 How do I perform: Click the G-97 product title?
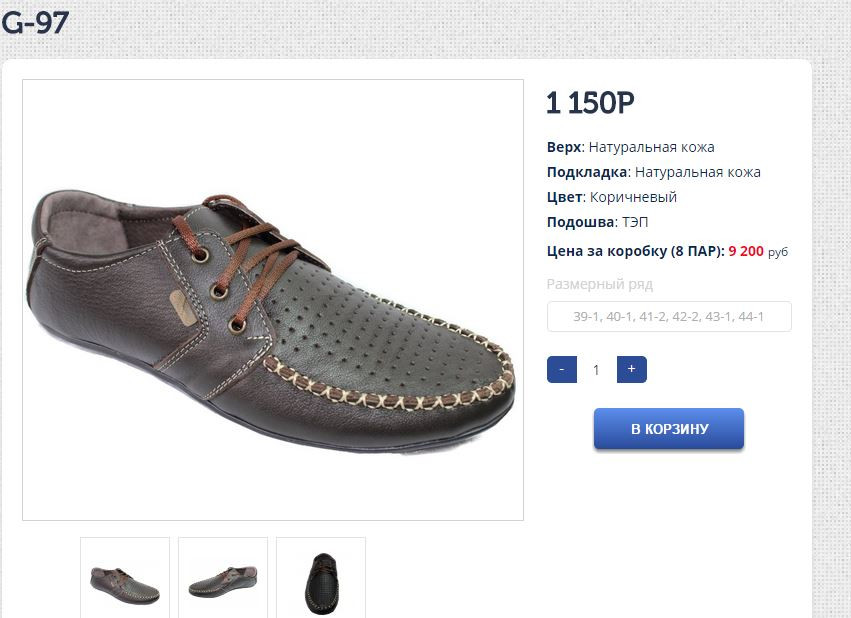pyautogui.click(x=35, y=22)
